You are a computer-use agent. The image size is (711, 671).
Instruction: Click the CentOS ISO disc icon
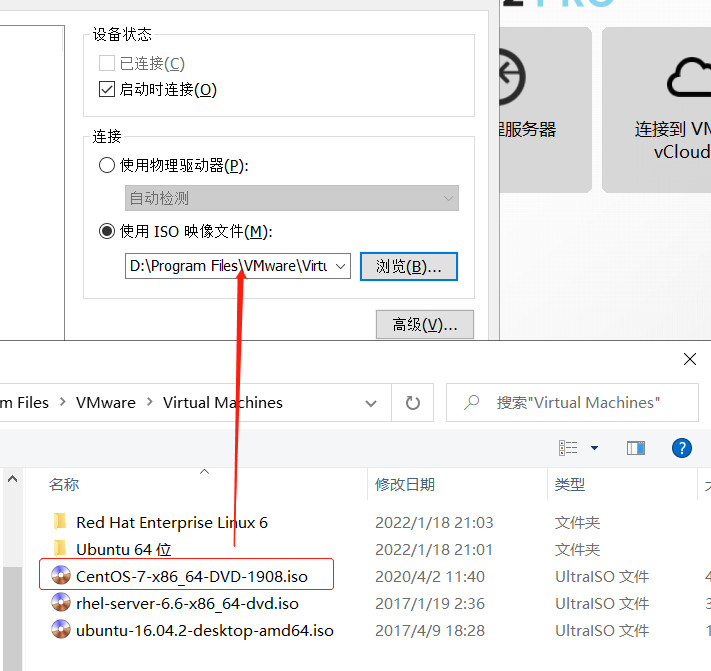(61, 575)
